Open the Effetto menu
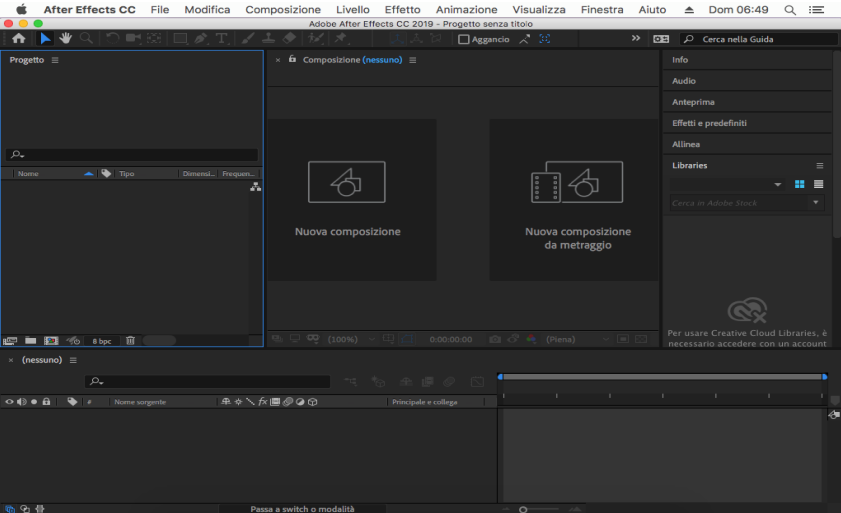Image resolution: width=841 pixels, height=513 pixels. (x=402, y=10)
